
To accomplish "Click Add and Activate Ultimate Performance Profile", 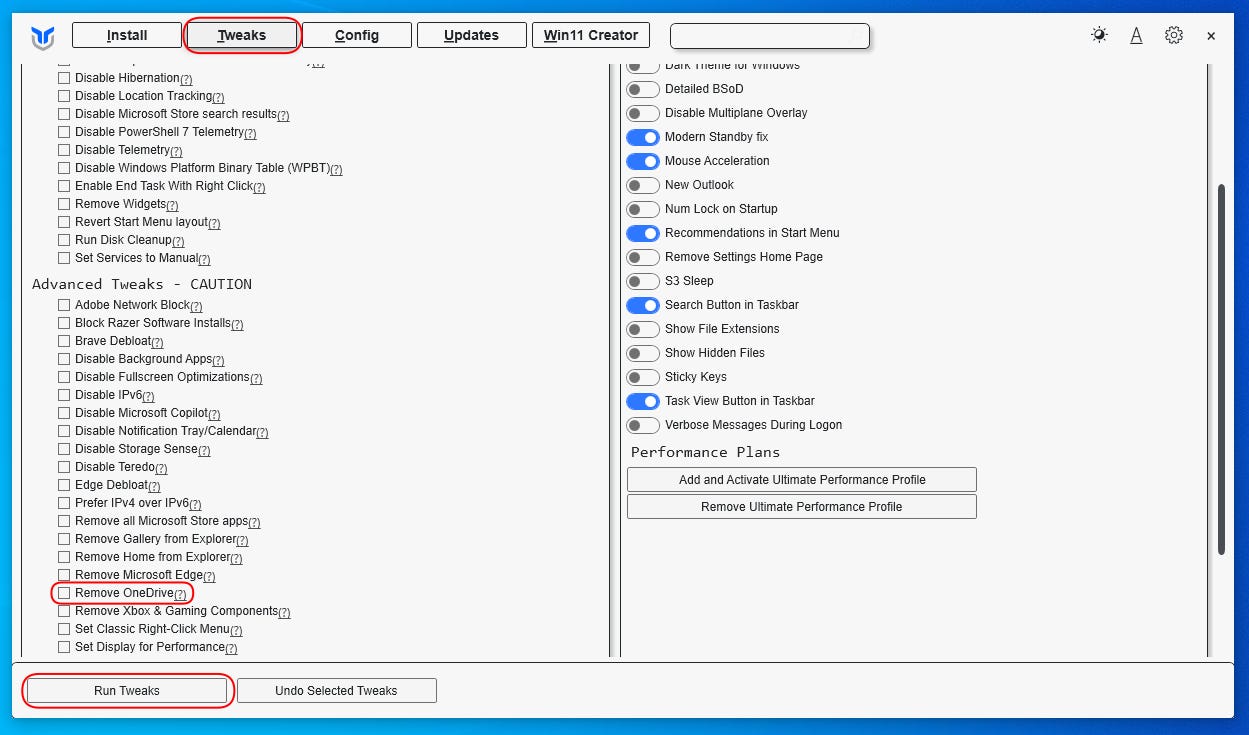I will 802,480.
